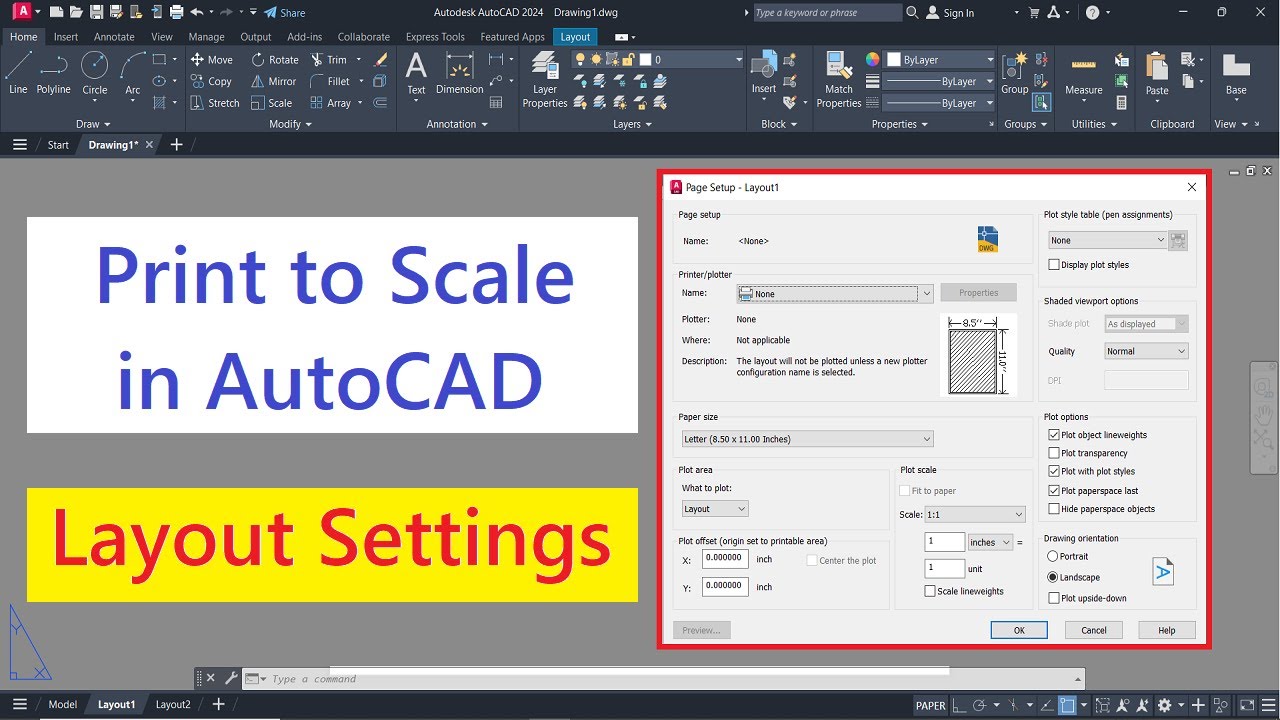Select the Polyline tool
The height and width of the screenshot is (720, 1280).
point(53,74)
